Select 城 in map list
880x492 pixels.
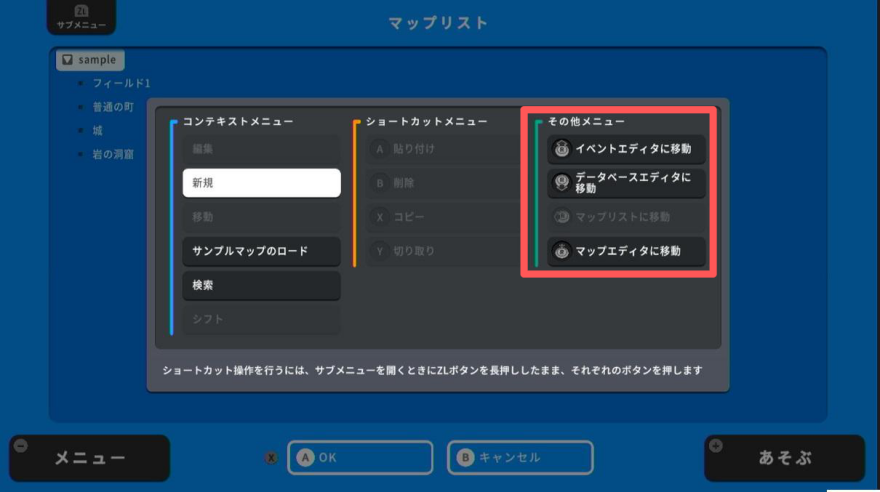(98, 131)
